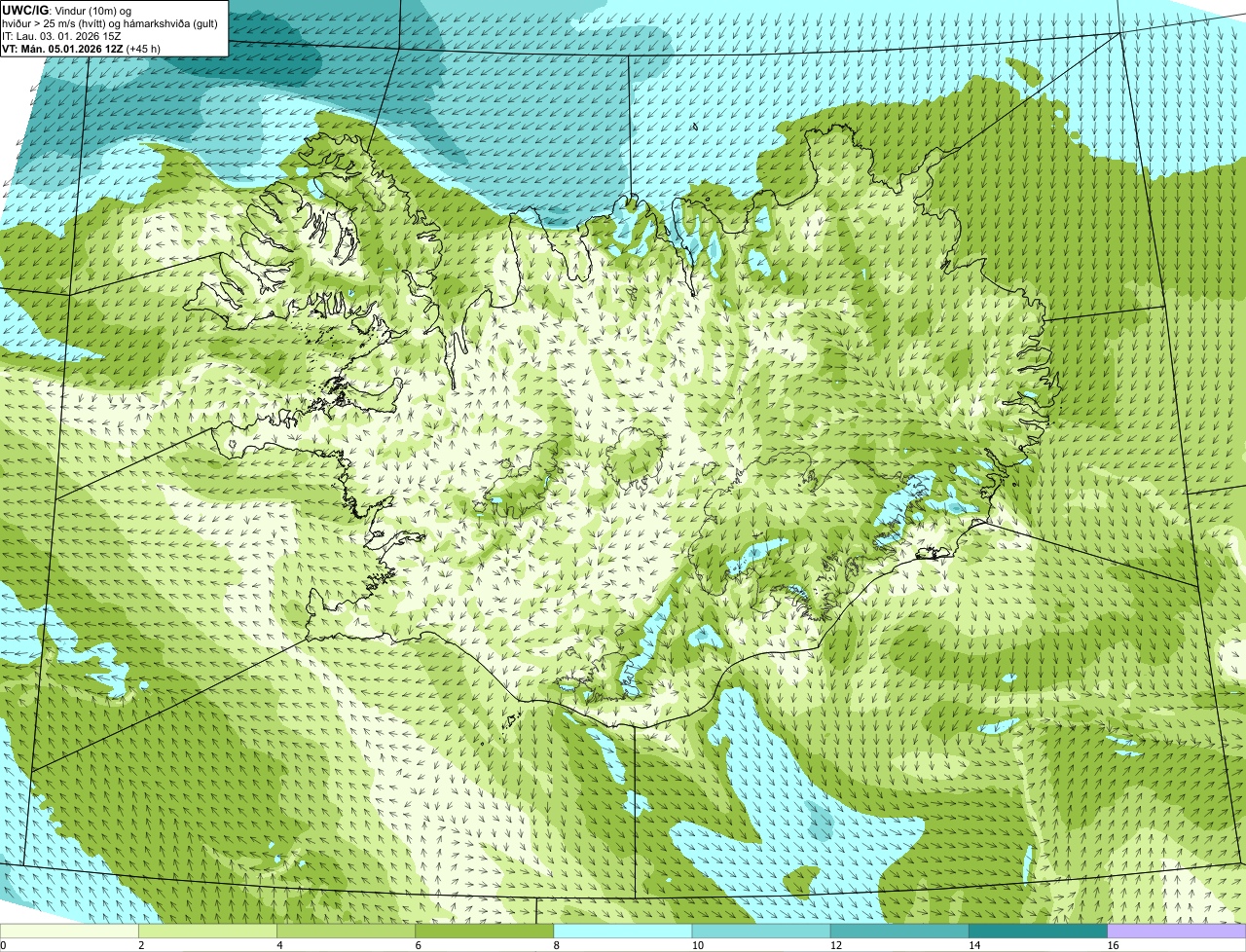1246x952 pixels.
Task: Click the 2–4 light green legend segment
Action: coord(207,931)
